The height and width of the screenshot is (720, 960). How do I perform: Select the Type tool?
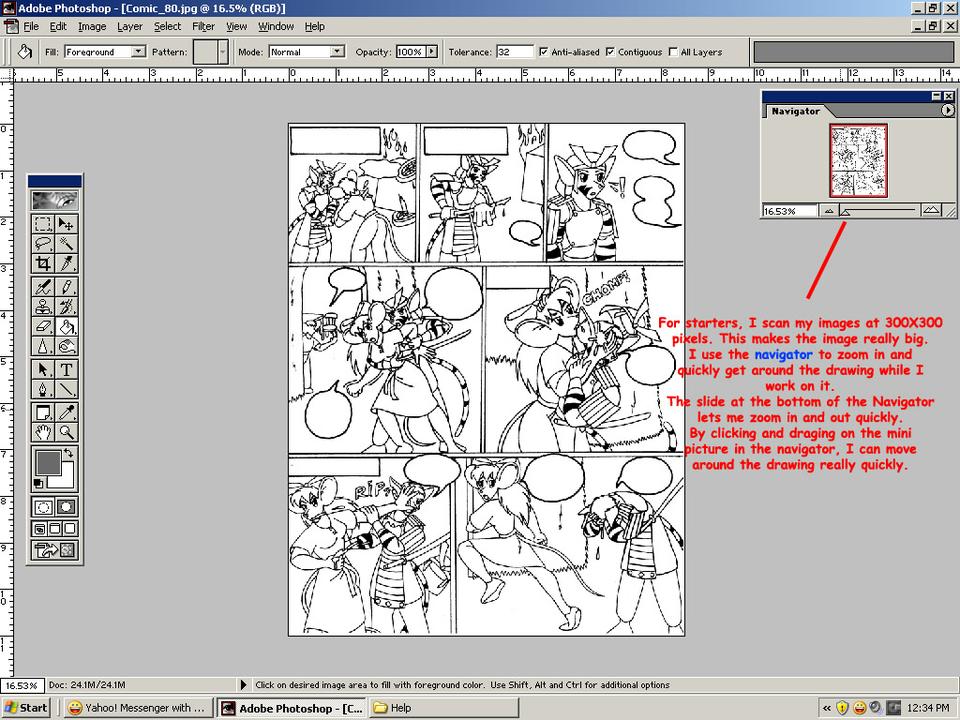click(x=66, y=369)
